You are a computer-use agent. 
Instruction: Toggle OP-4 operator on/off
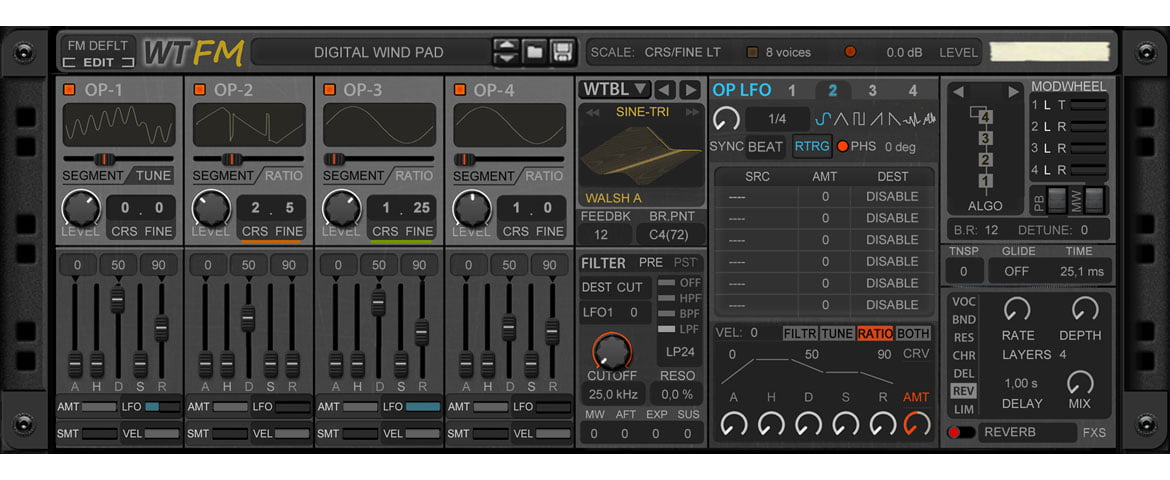click(x=460, y=90)
